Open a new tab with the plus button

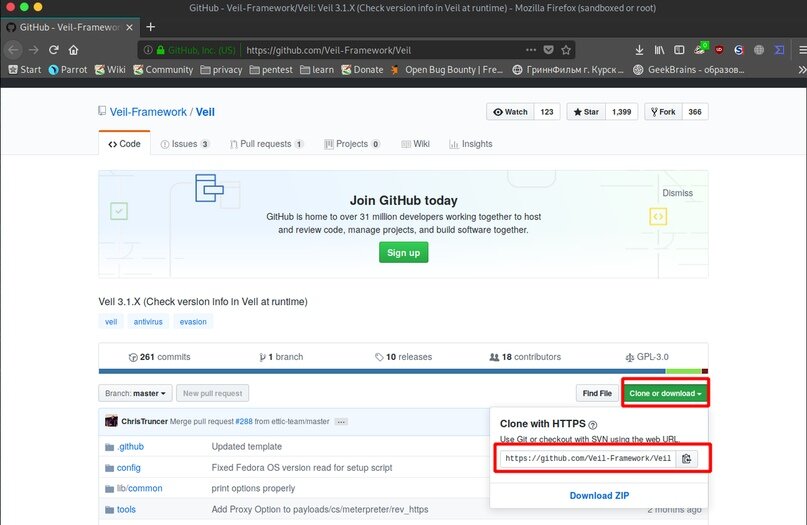150,27
